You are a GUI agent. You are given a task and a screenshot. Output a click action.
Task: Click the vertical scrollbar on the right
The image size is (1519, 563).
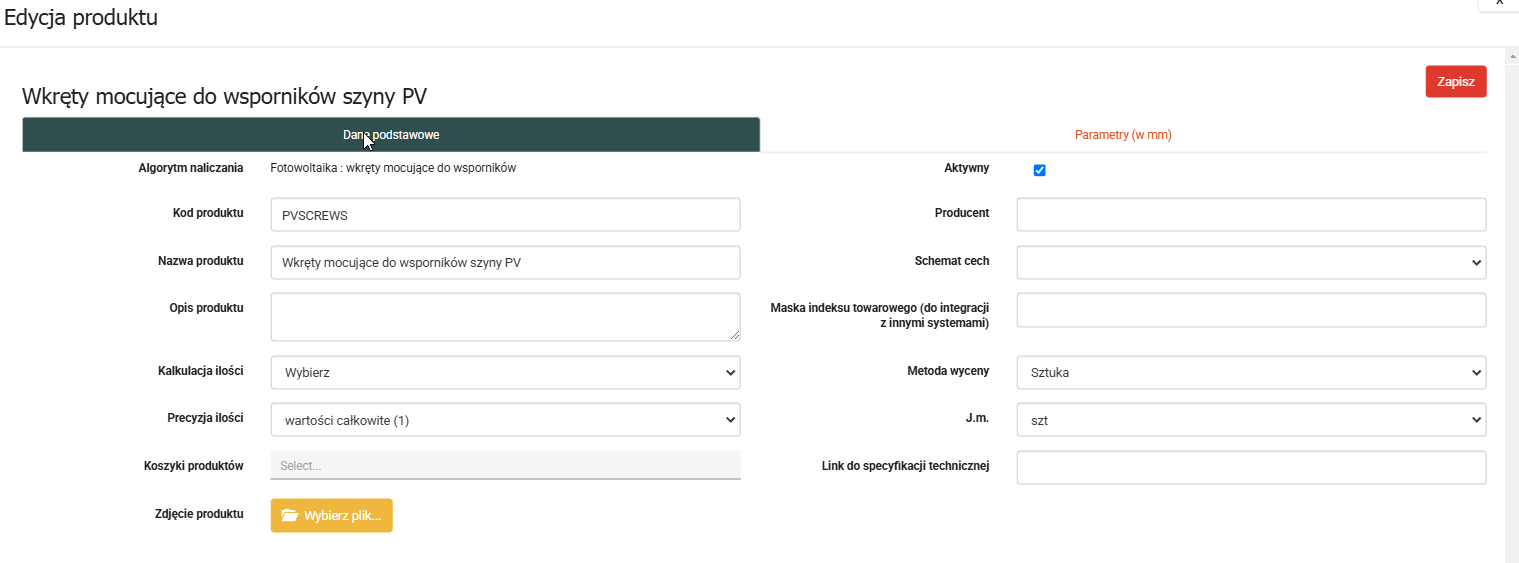(1511, 300)
